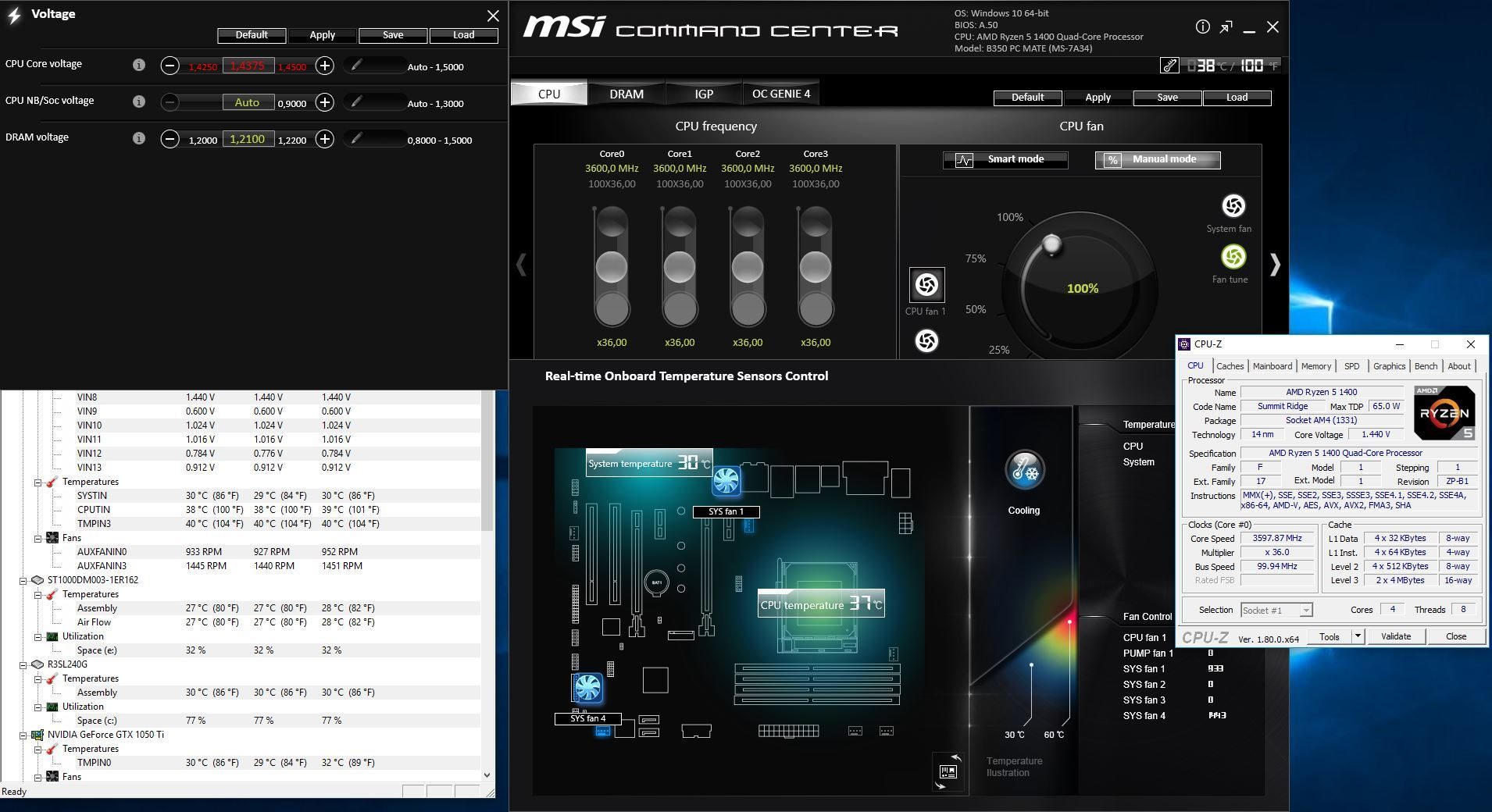This screenshot has height=812, width=1492.
Task: Open the OC GENIE 4 tab
Action: point(781,94)
